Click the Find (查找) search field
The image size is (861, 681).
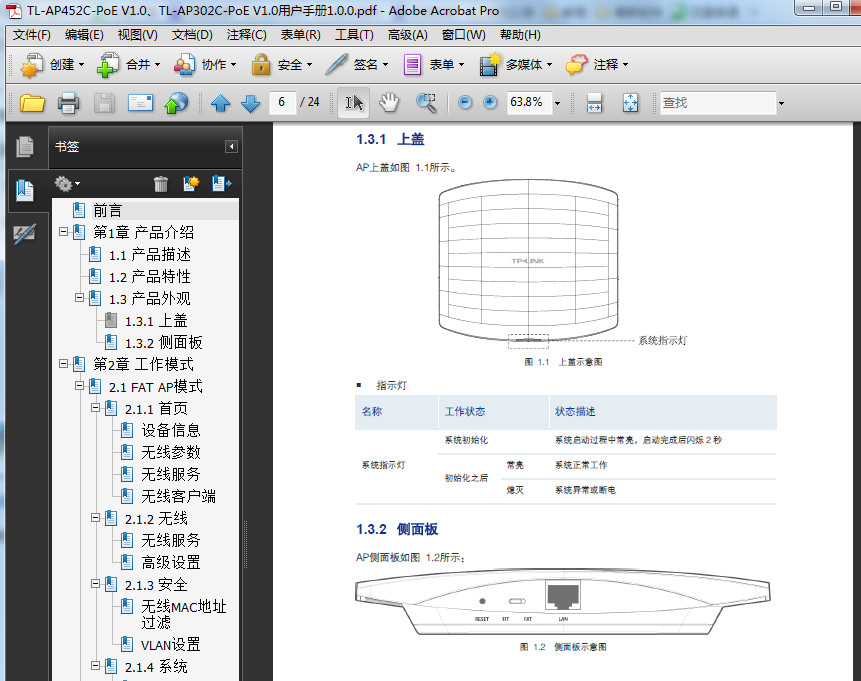[x=717, y=103]
